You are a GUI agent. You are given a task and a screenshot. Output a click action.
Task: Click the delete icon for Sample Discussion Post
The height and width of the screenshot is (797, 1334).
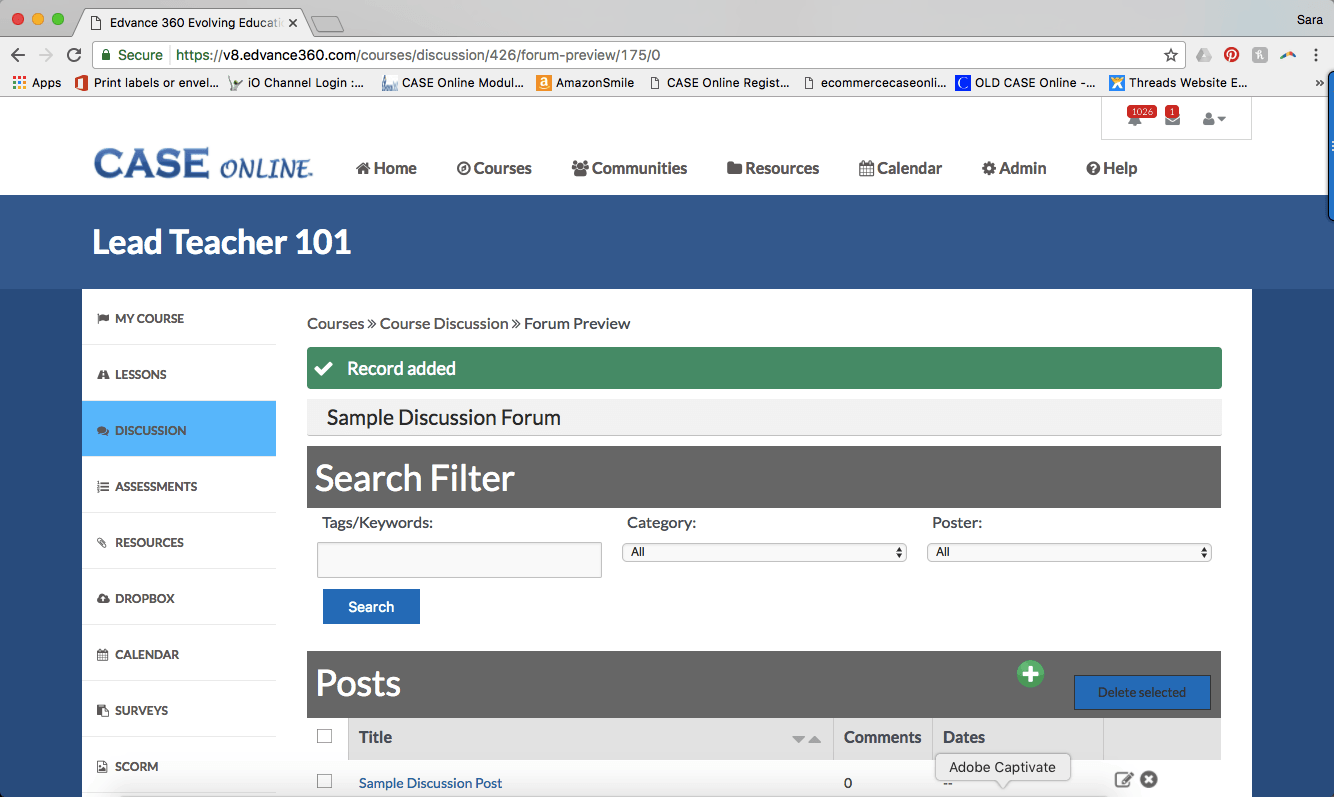(1149, 780)
